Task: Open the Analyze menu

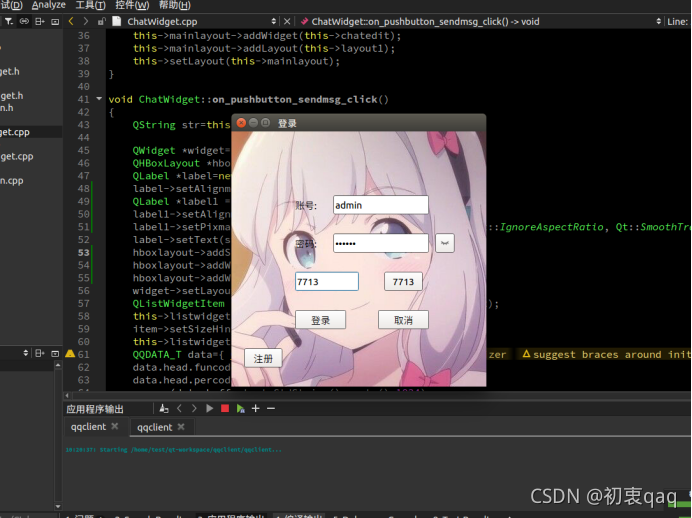Action: click(49, 5)
